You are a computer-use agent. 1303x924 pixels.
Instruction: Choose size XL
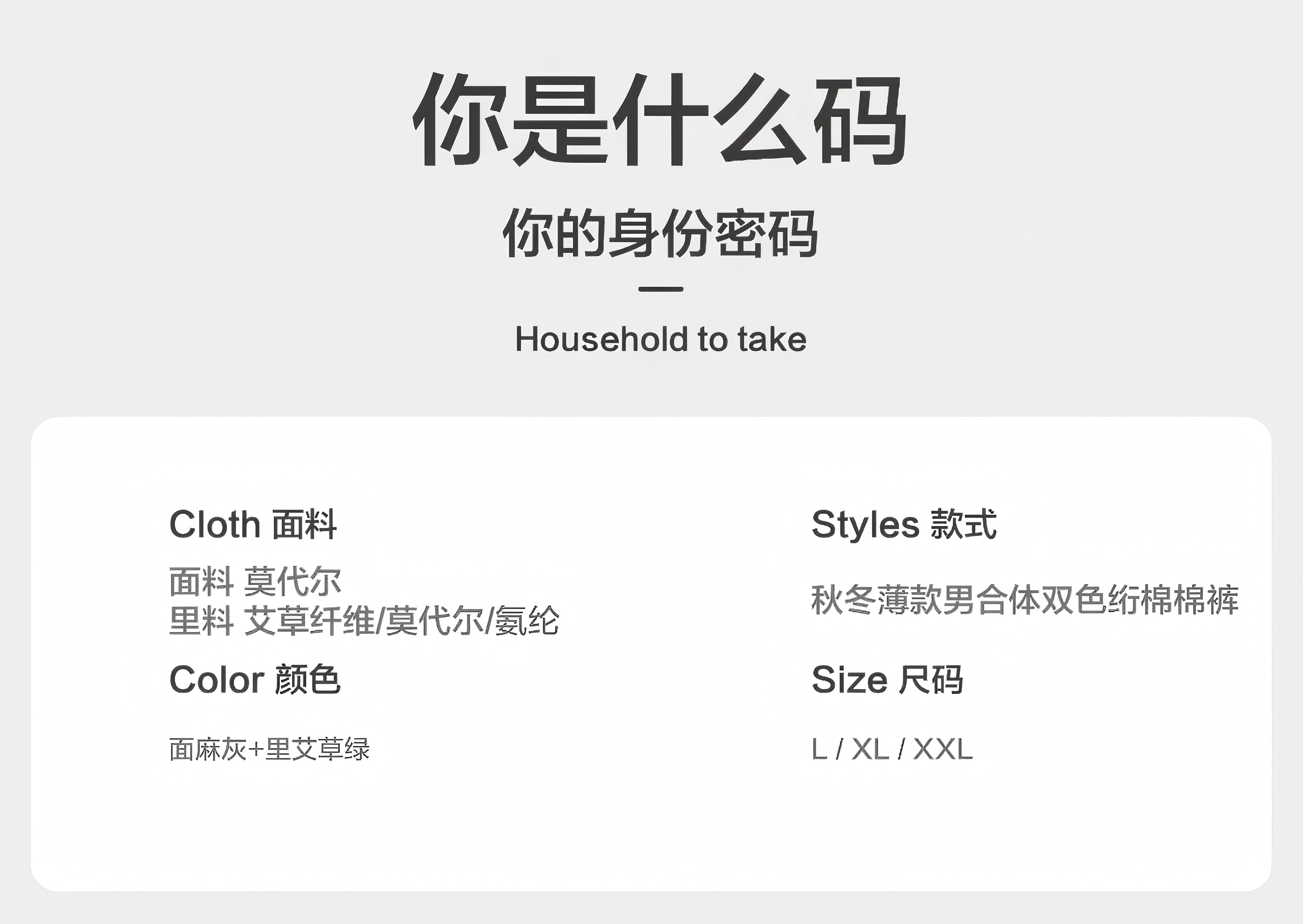point(870,749)
